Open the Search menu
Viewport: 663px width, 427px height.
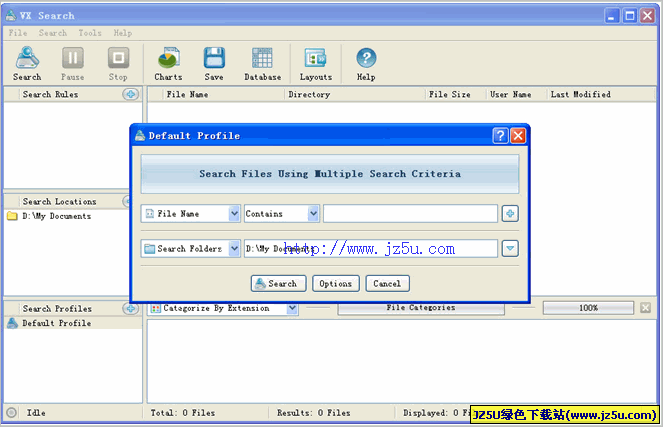[53, 33]
